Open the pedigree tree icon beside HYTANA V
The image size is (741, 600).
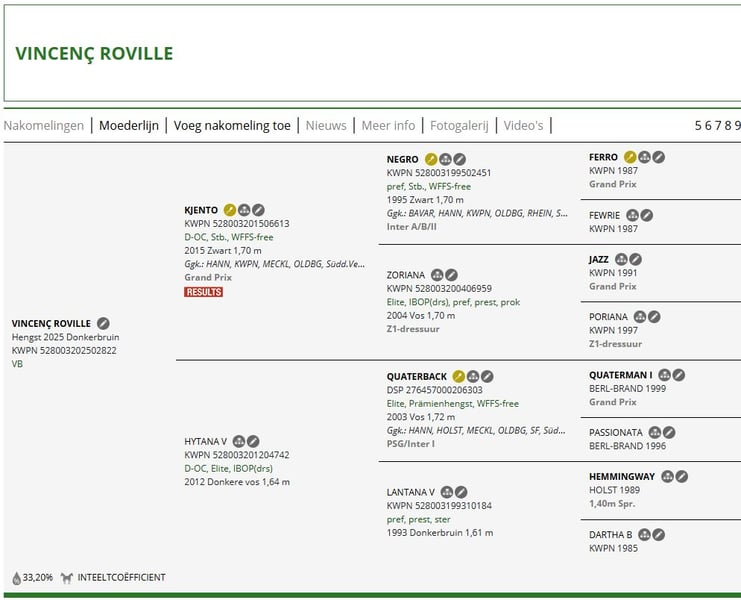(239, 441)
